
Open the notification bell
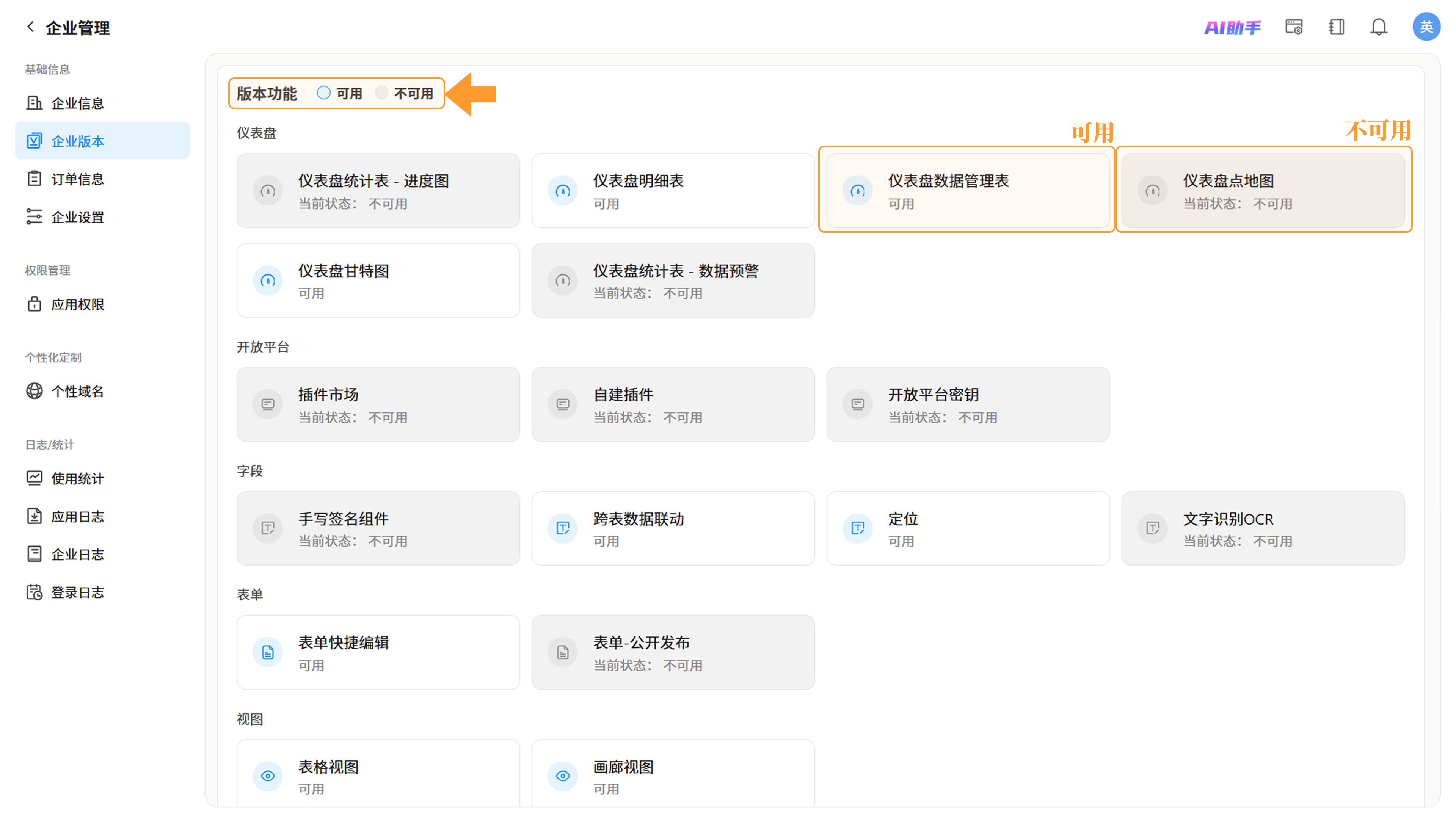pos(1379,27)
